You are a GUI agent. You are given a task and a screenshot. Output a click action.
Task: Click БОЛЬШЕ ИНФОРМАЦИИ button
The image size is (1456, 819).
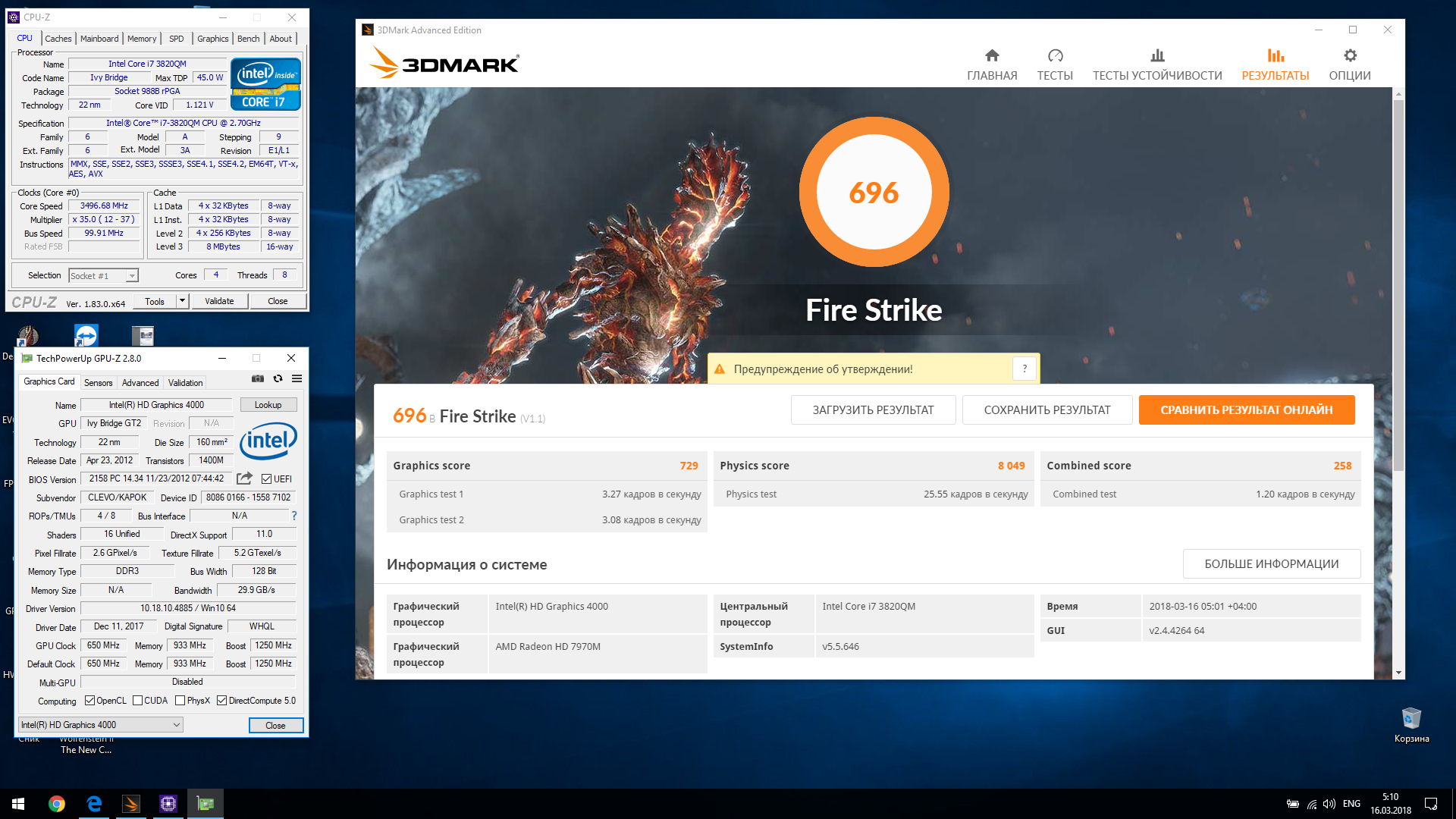pos(1272,564)
